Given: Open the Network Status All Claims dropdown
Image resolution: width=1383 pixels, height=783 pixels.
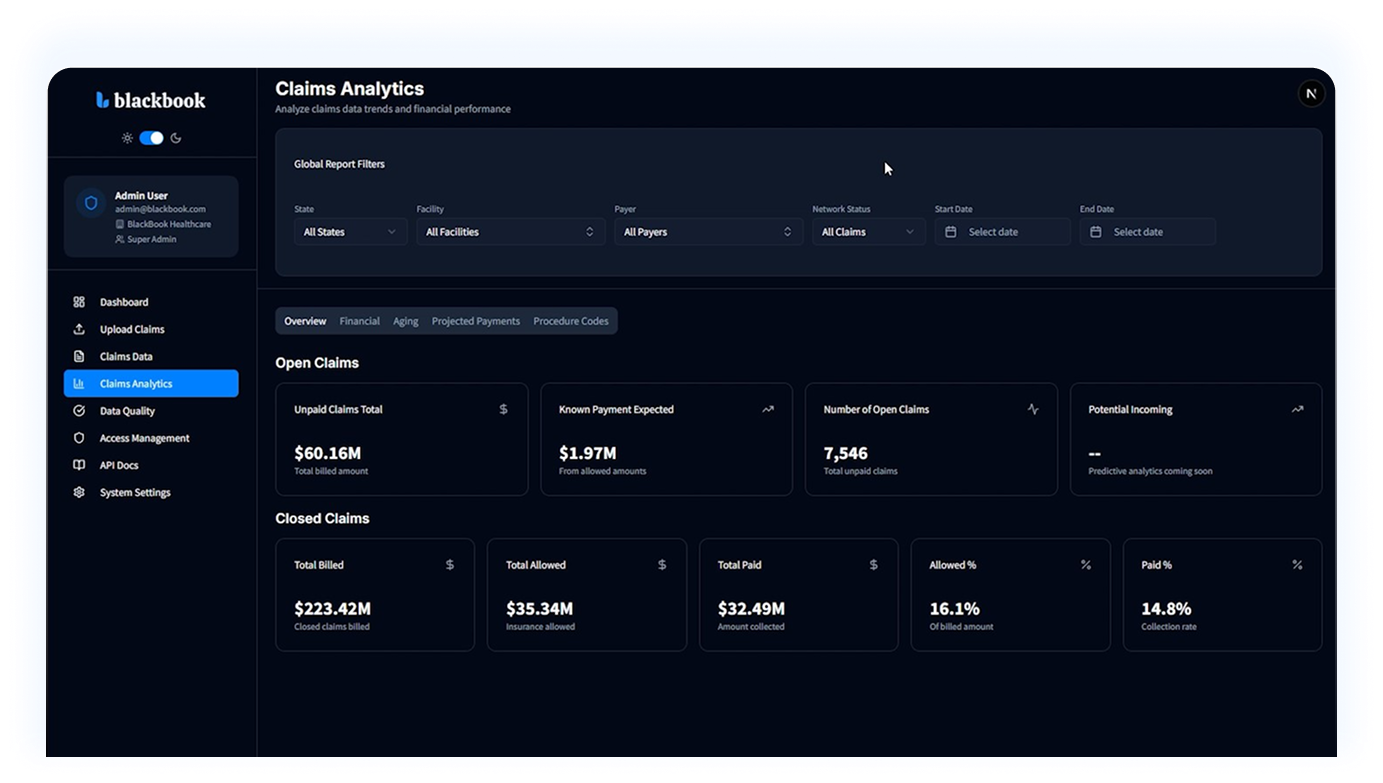Looking at the screenshot, I should 868,231.
